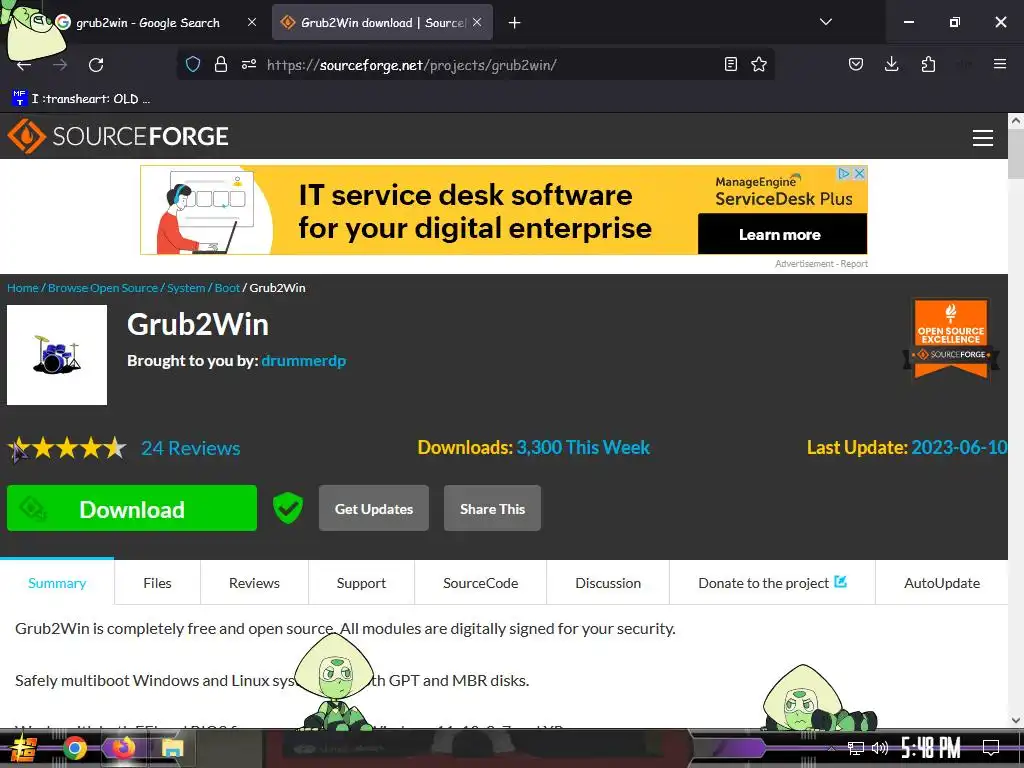Screen dimensions: 1024x768
Task: Toggle reader view icon
Action: (731, 64)
